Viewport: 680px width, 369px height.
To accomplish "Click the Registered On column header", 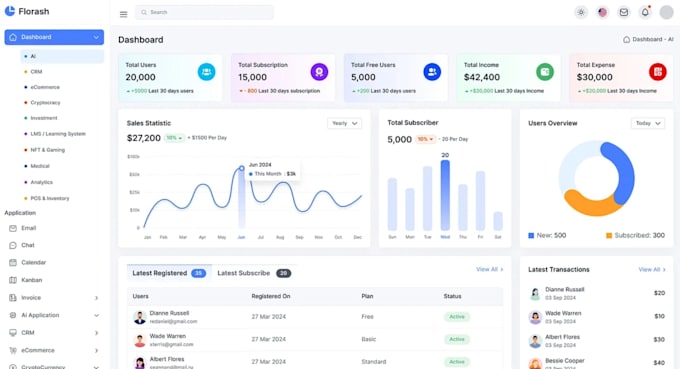I will click(271, 296).
